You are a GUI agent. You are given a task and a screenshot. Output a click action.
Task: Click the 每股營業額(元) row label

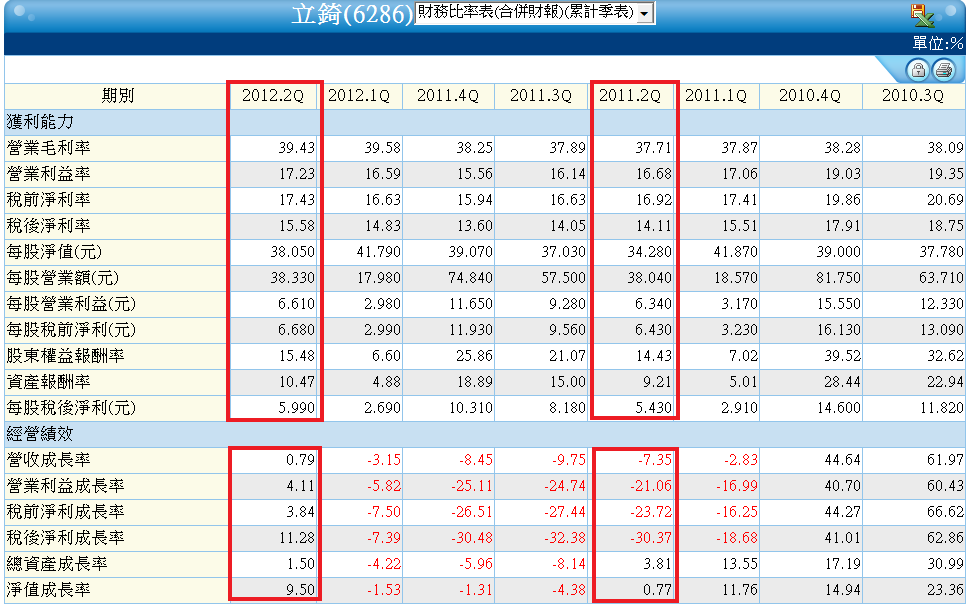(x=63, y=277)
